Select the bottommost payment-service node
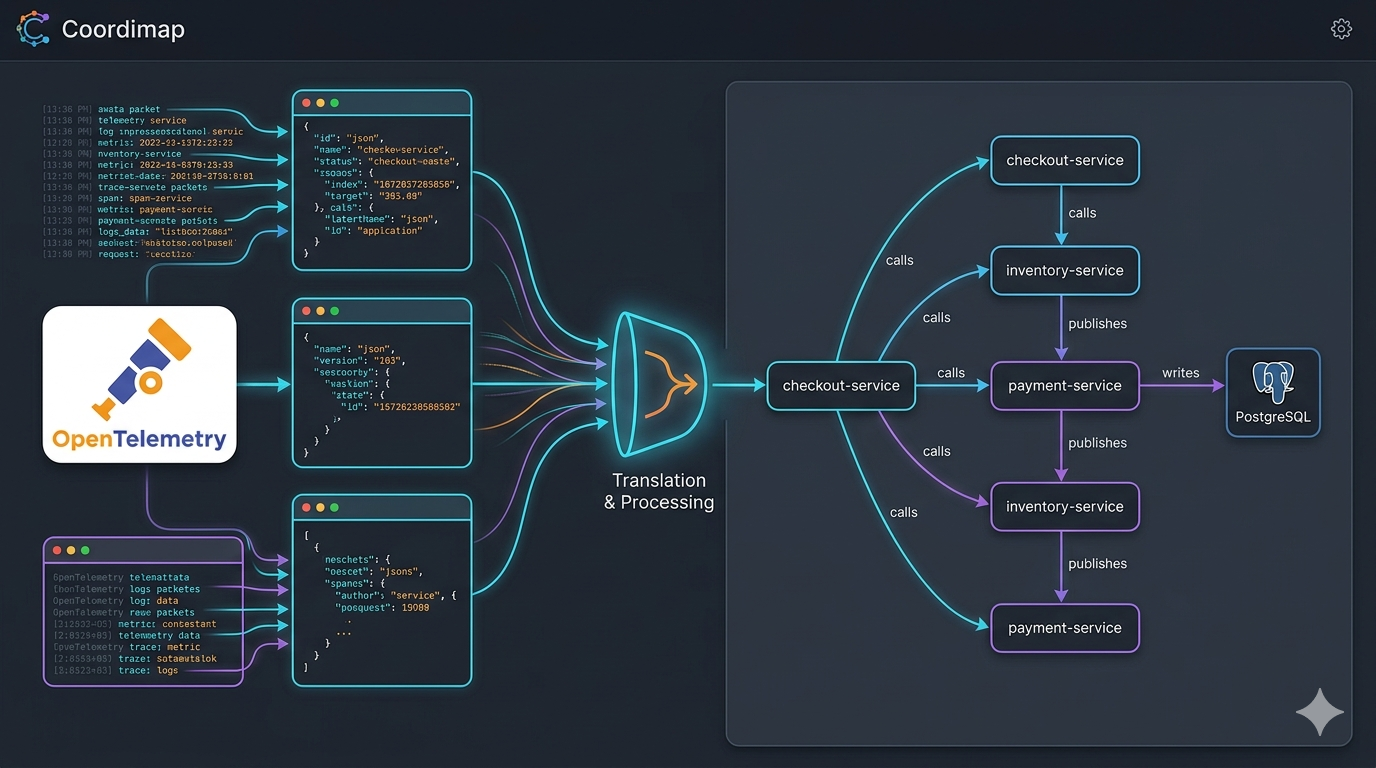Image resolution: width=1376 pixels, height=768 pixels. [x=1065, y=628]
